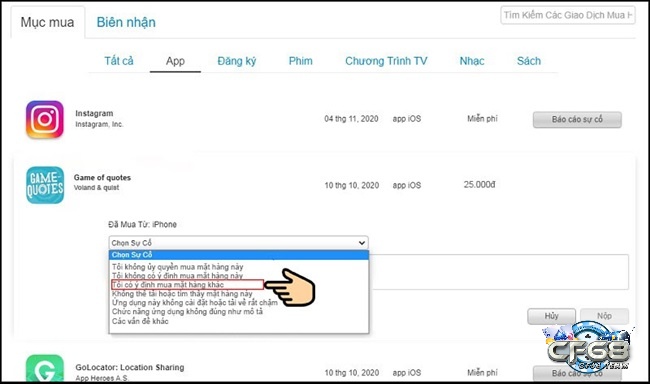
Task: Switch to the Biên nhận tab
Action: click(x=126, y=22)
